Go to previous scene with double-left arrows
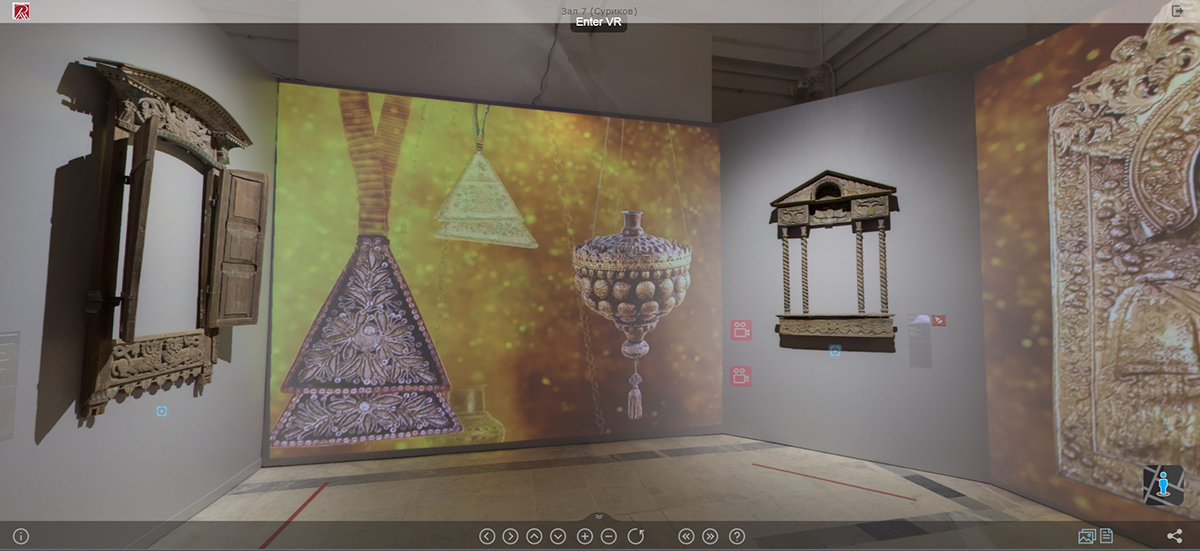1200x551 pixels. coord(686,536)
